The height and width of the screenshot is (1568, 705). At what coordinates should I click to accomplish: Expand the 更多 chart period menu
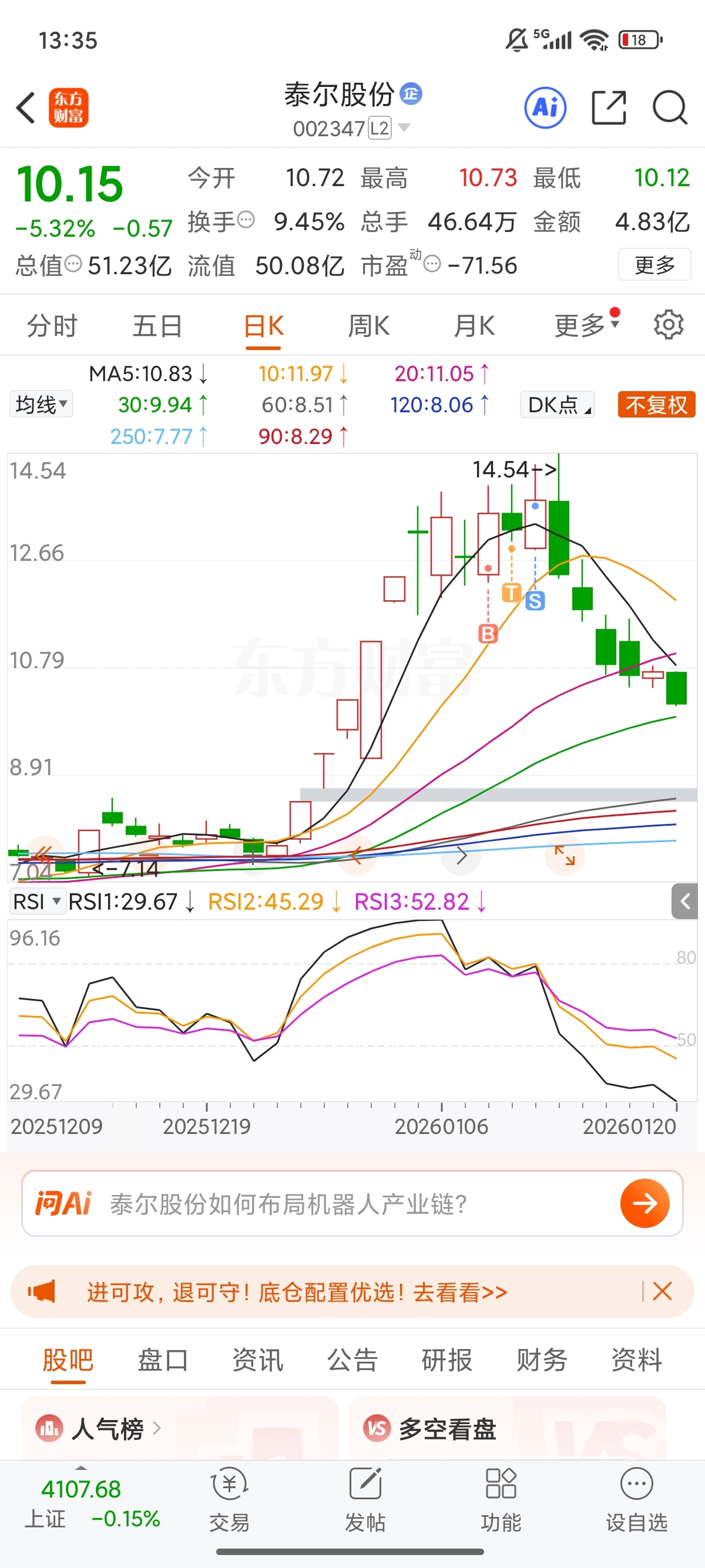[587, 325]
